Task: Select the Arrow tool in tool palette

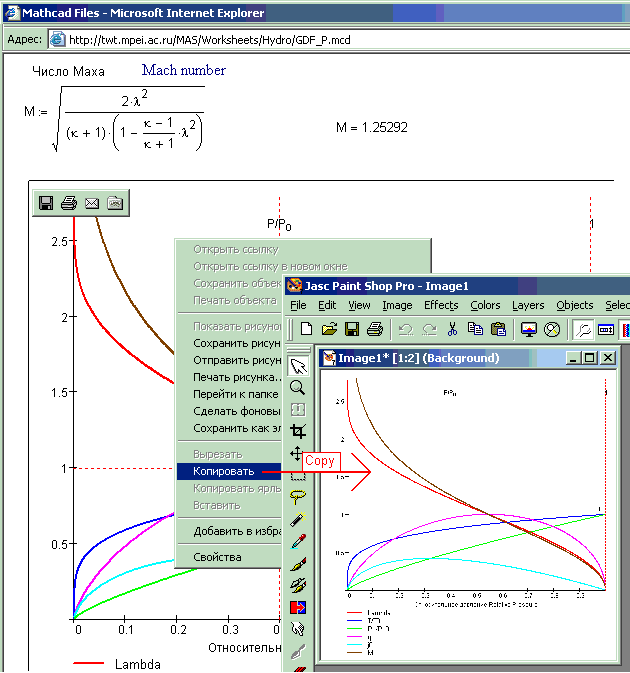Action: (x=298, y=366)
